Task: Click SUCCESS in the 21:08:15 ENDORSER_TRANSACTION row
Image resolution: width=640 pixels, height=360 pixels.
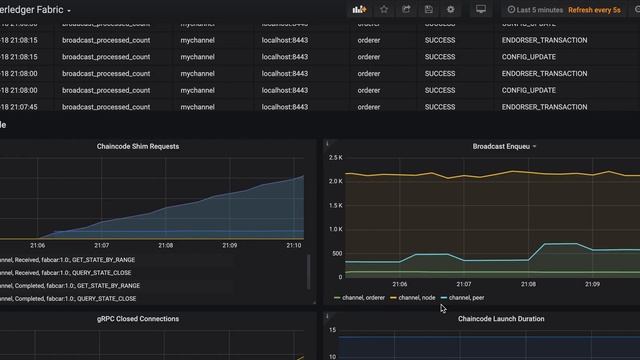Action: tap(440, 40)
